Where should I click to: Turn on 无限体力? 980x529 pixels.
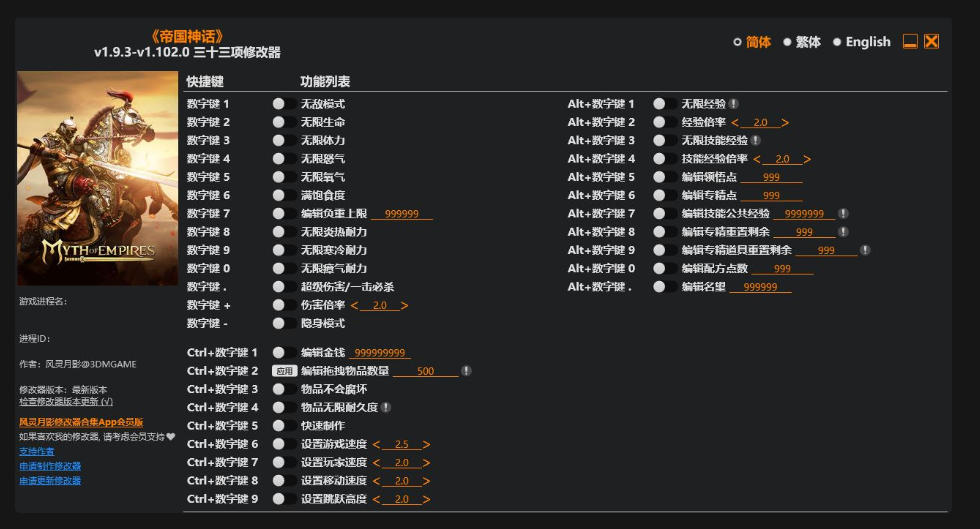click(x=284, y=140)
